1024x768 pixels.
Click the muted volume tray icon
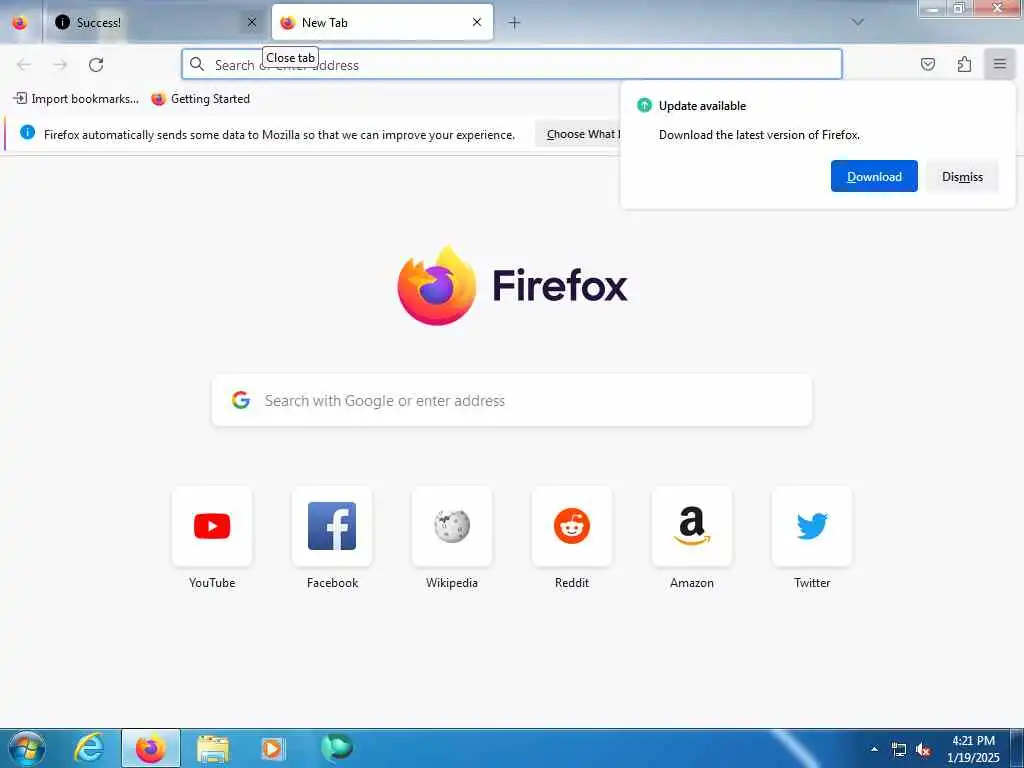coord(923,750)
